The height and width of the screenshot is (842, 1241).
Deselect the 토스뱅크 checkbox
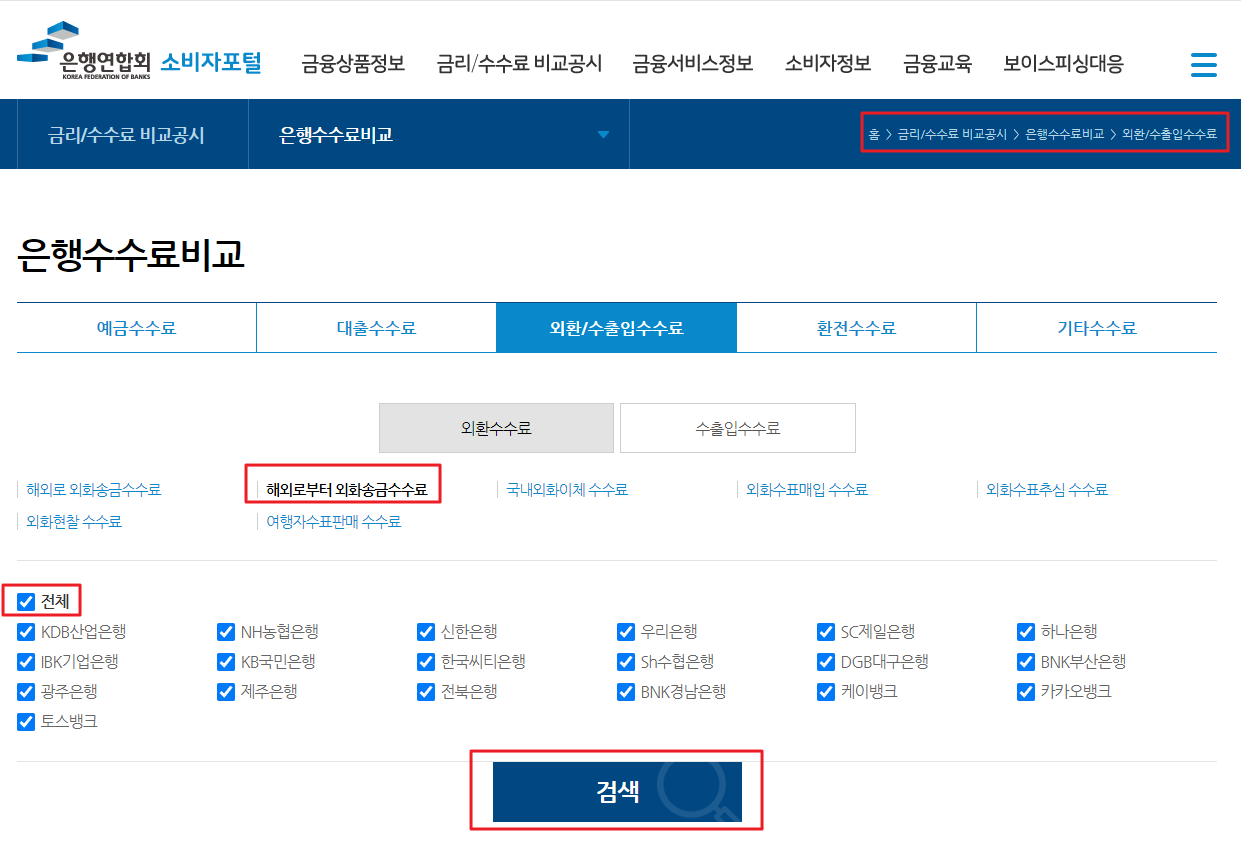[x=25, y=721]
